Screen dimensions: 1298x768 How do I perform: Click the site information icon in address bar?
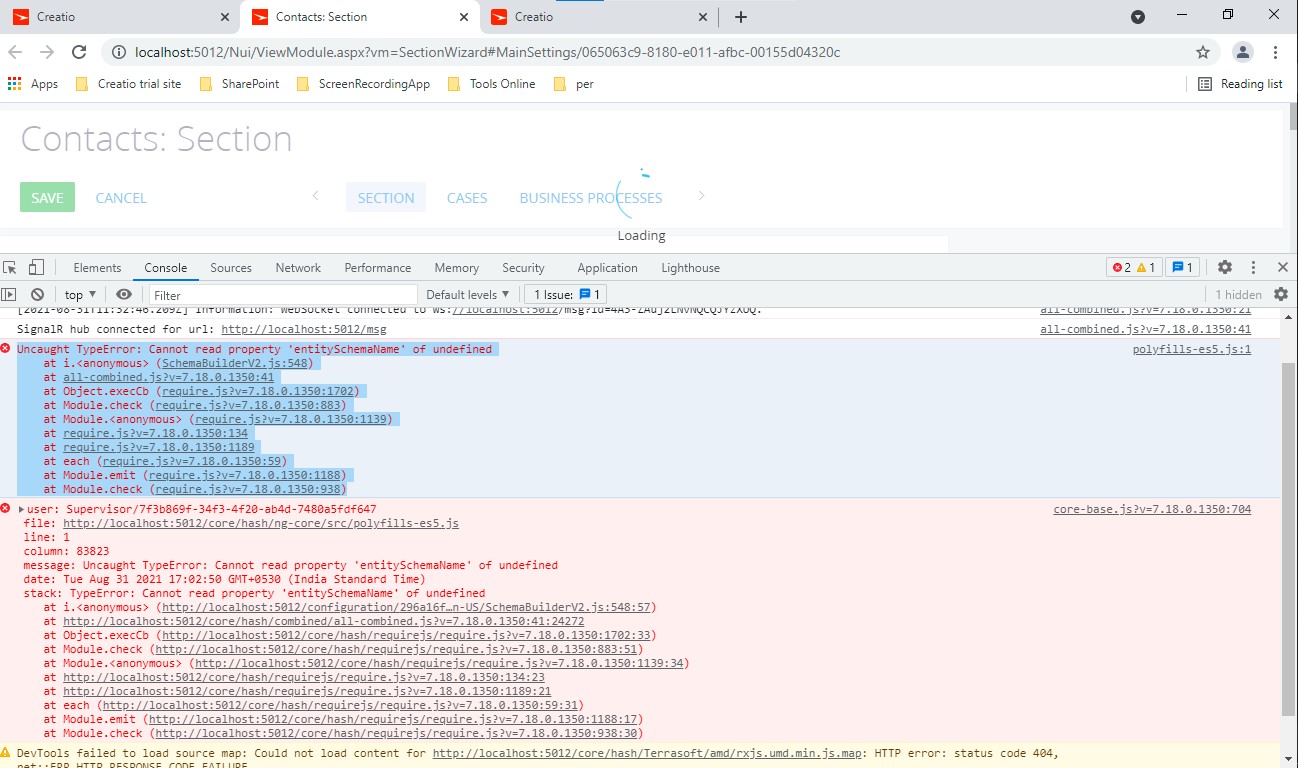pyautogui.click(x=118, y=52)
